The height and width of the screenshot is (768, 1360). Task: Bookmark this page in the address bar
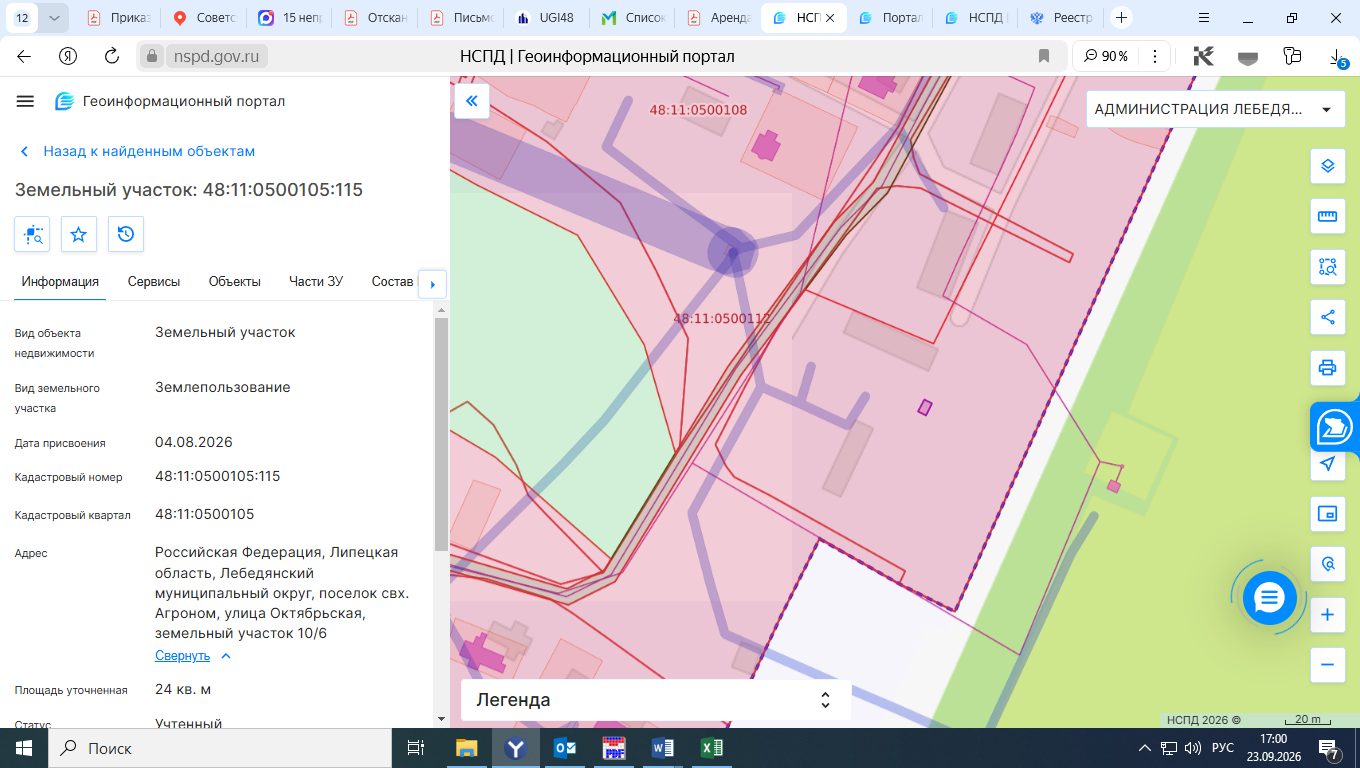[1044, 56]
